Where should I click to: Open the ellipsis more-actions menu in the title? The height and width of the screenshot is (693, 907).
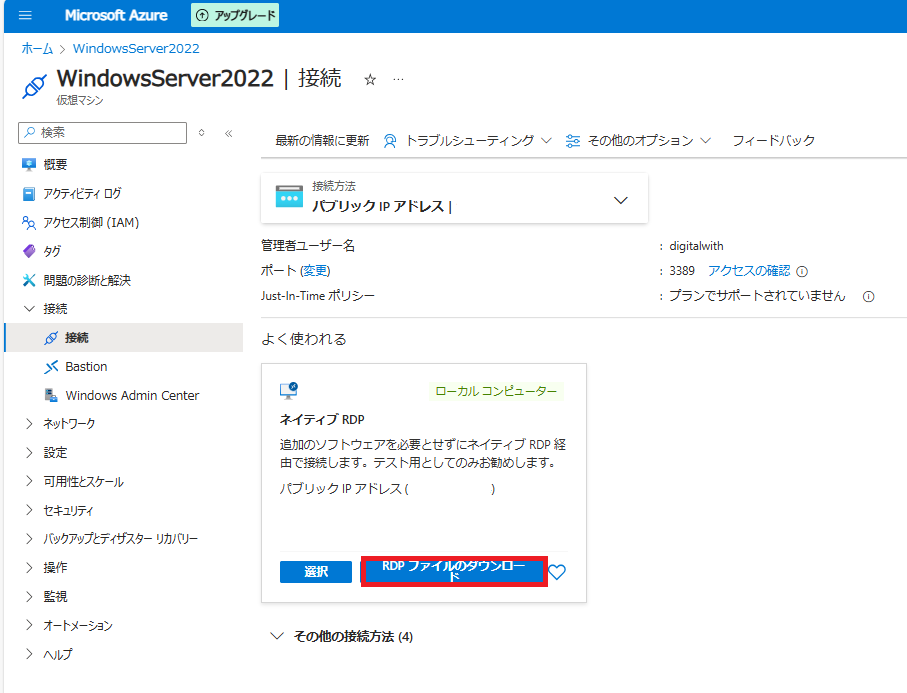pos(399,79)
